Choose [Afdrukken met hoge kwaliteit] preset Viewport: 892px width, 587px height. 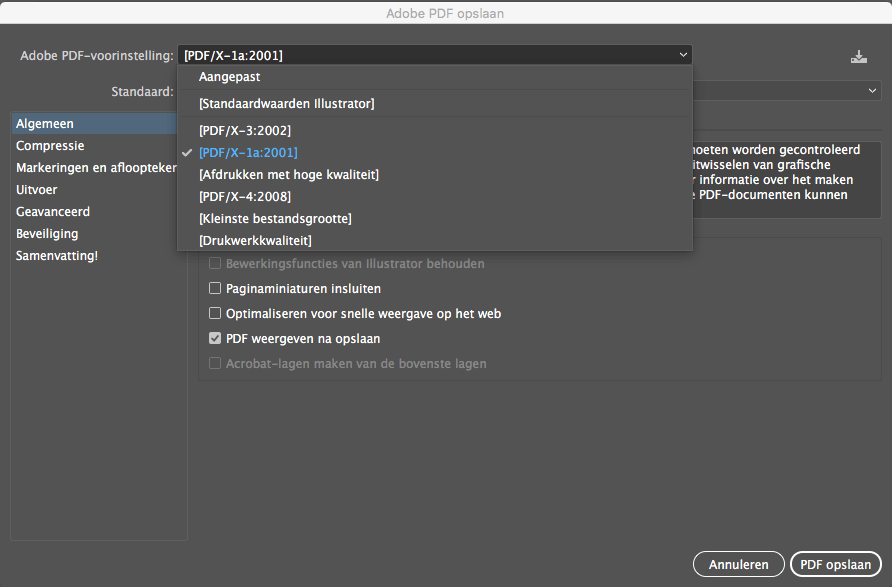click(x=435, y=175)
